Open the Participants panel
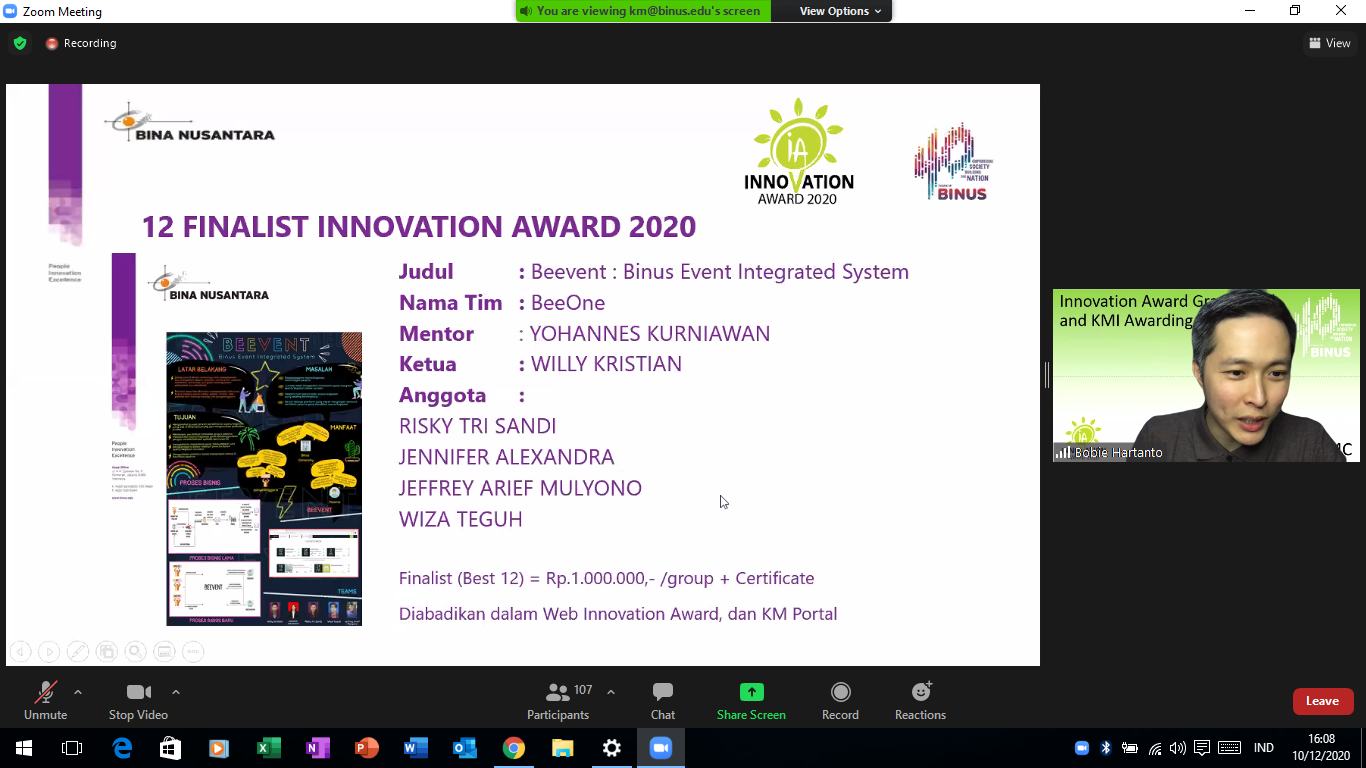Image resolution: width=1366 pixels, height=768 pixels. (558, 700)
